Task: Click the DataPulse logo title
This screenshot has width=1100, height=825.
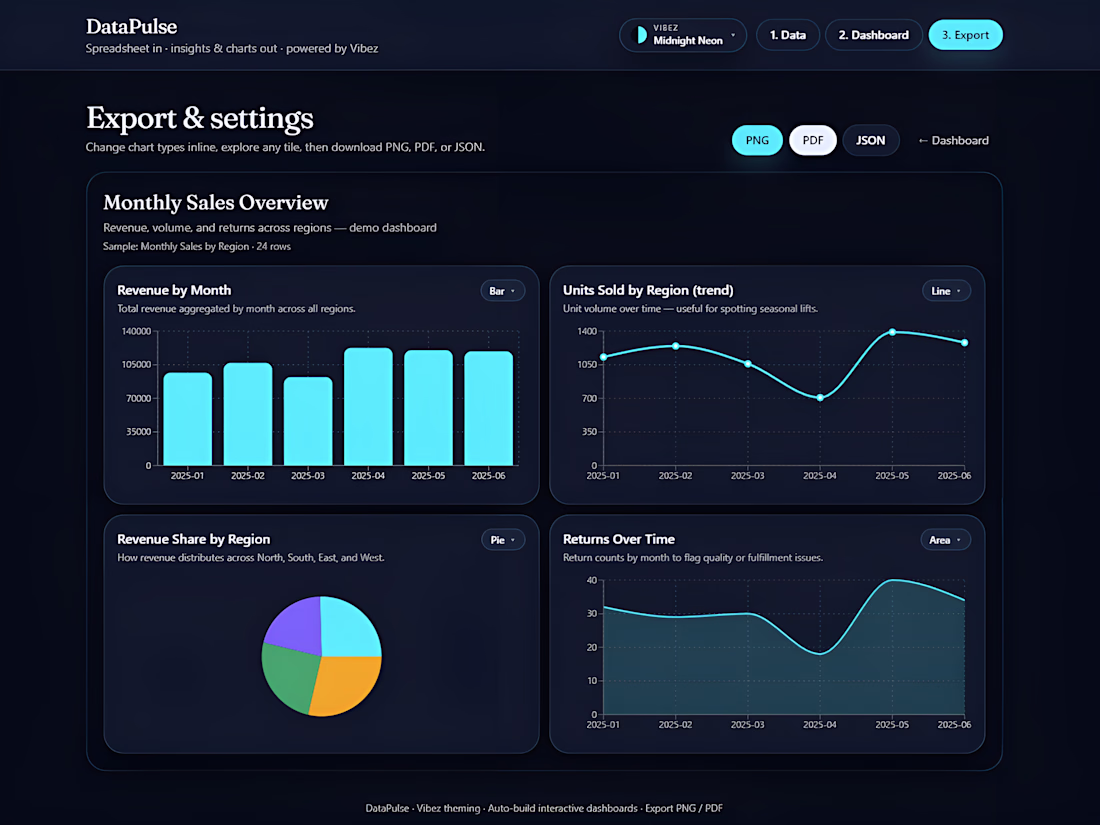Action: click(x=131, y=27)
